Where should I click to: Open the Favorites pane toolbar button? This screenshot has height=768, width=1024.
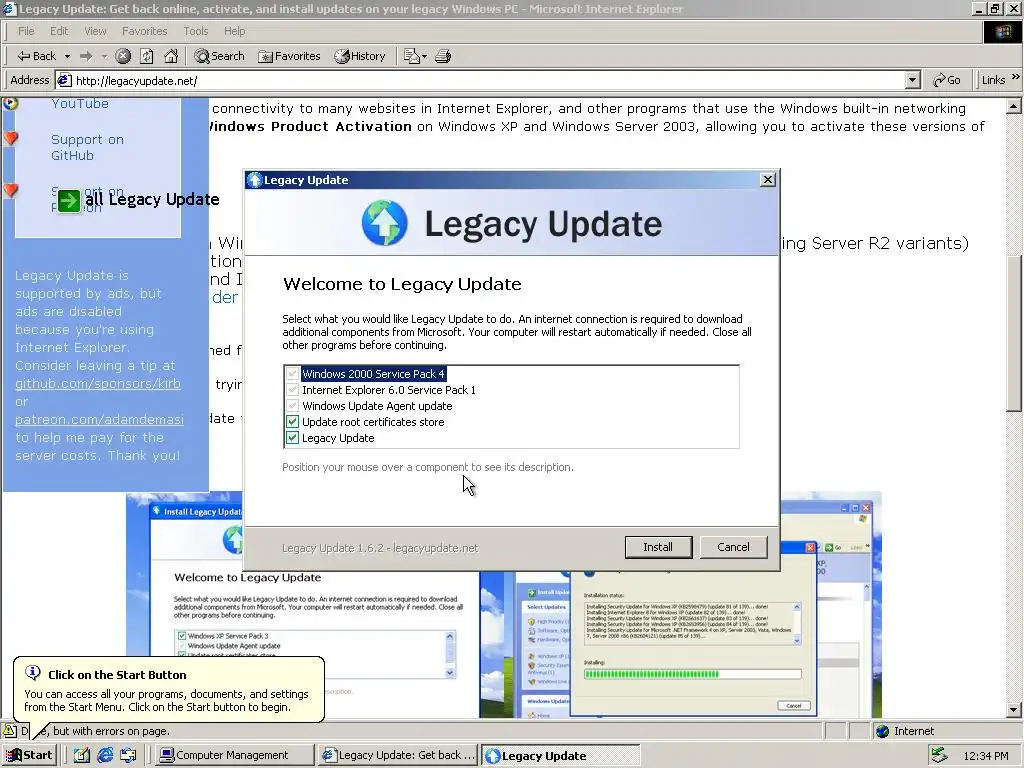coord(289,56)
